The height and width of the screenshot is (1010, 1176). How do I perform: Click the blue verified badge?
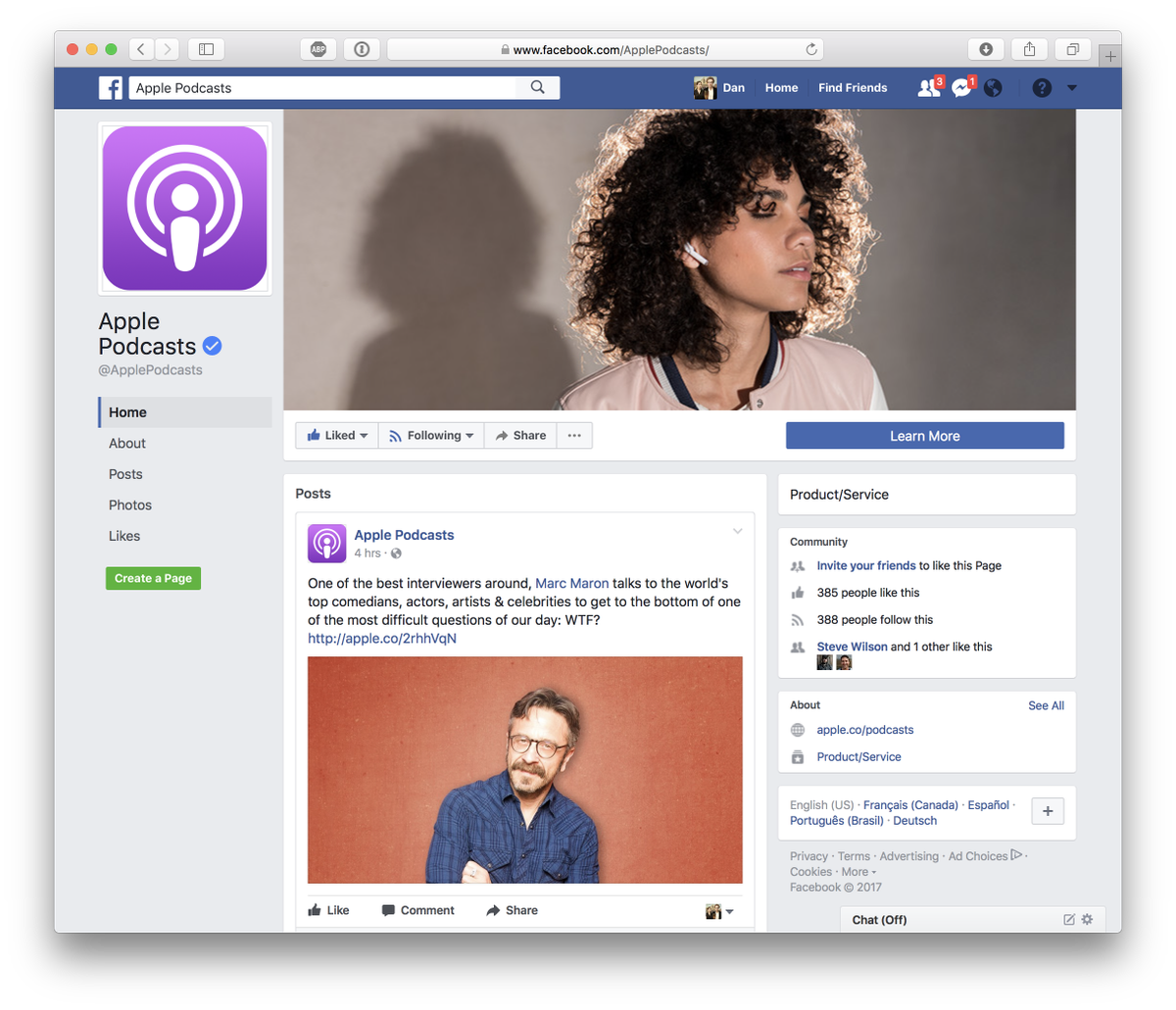pyautogui.click(x=212, y=346)
